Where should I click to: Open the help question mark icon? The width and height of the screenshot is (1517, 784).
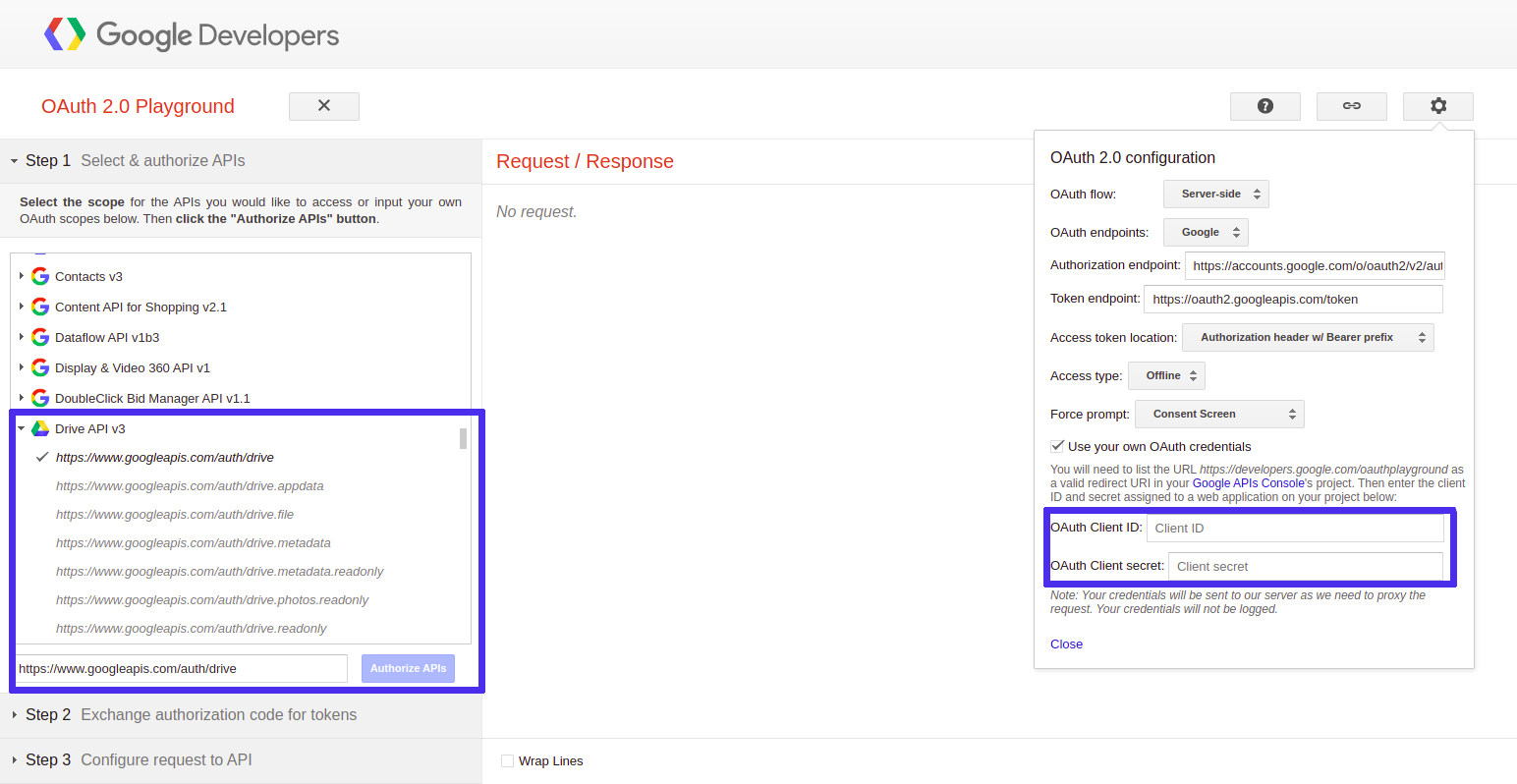click(x=1265, y=106)
